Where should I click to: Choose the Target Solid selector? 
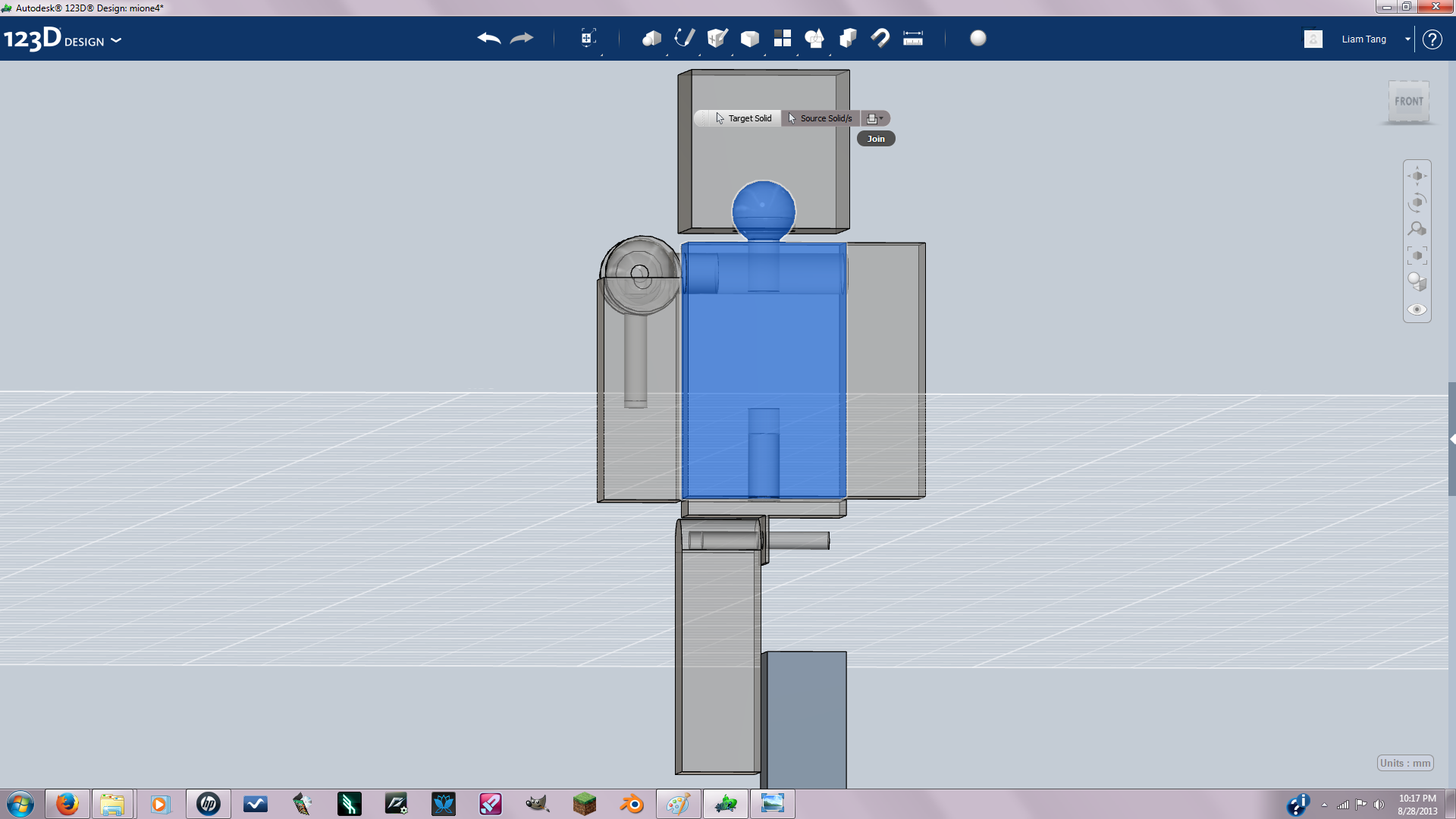tap(744, 118)
